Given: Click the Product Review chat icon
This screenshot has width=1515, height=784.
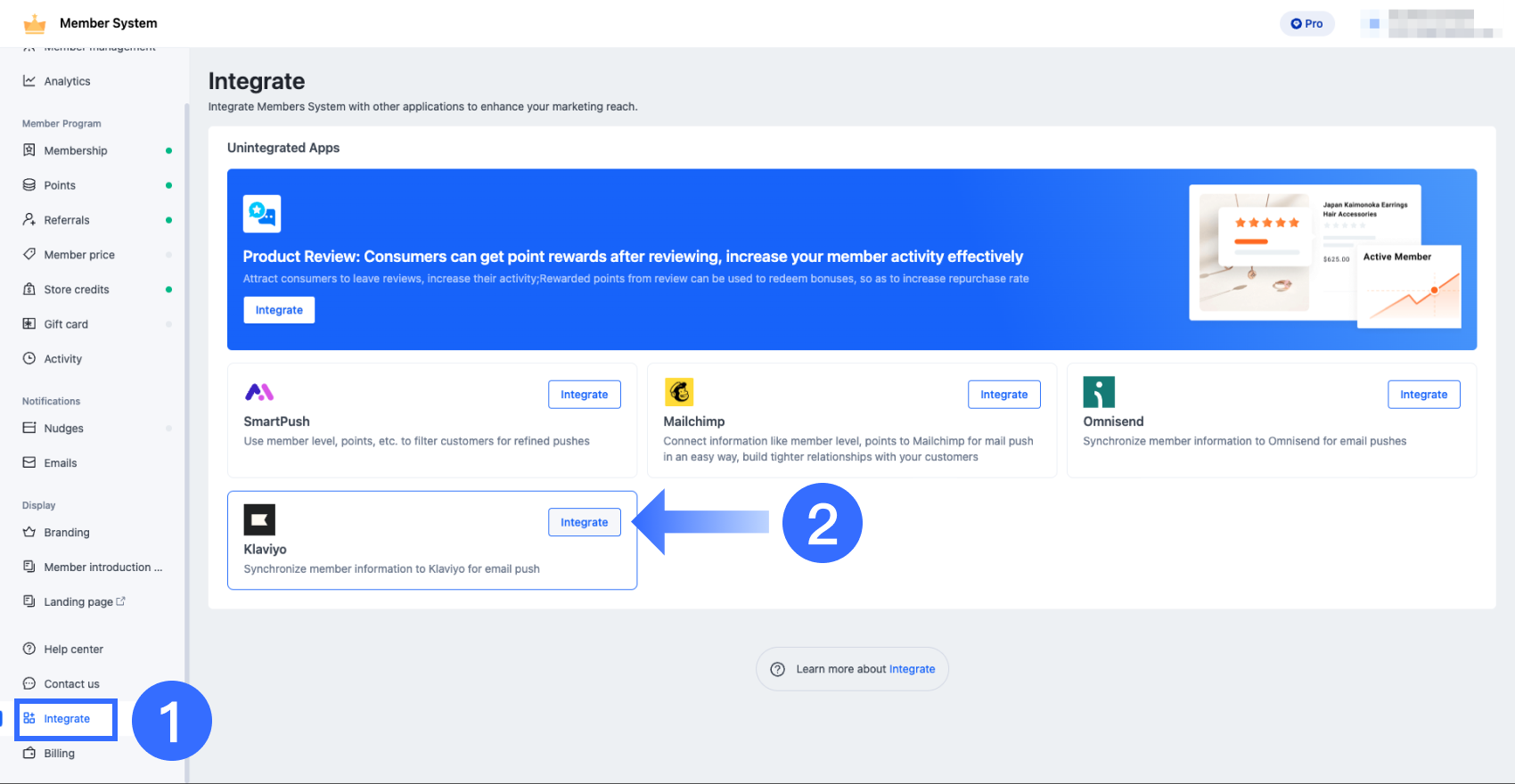Looking at the screenshot, I should (262, 214).
